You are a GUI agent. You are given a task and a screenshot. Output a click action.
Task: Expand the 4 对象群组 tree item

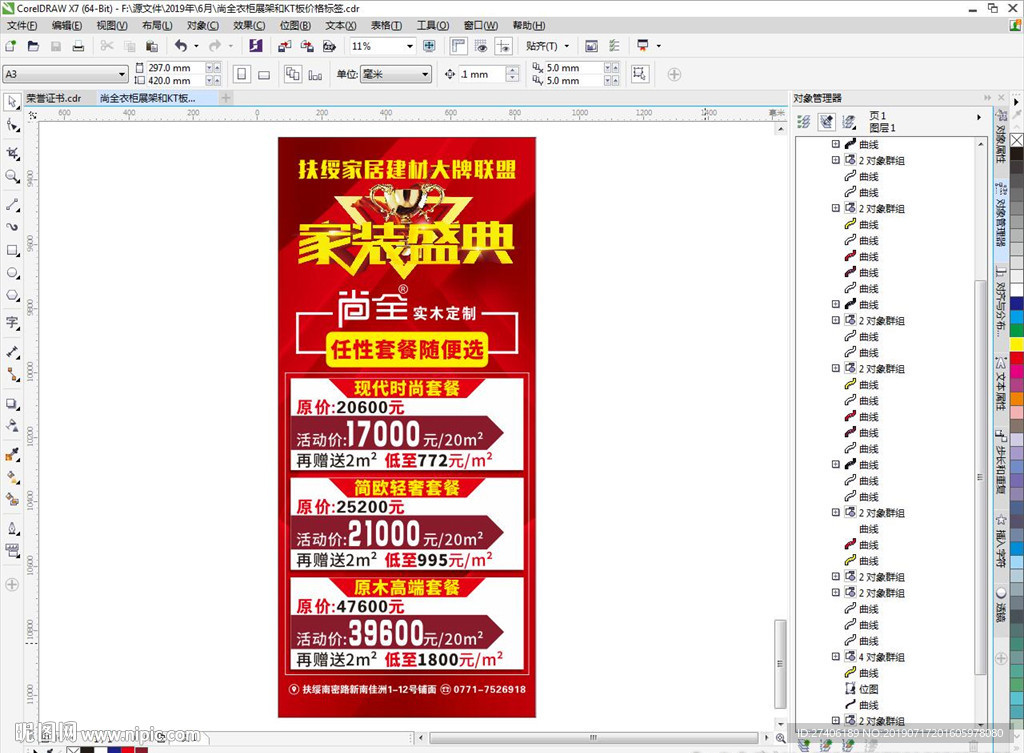(x=835, y=657)
